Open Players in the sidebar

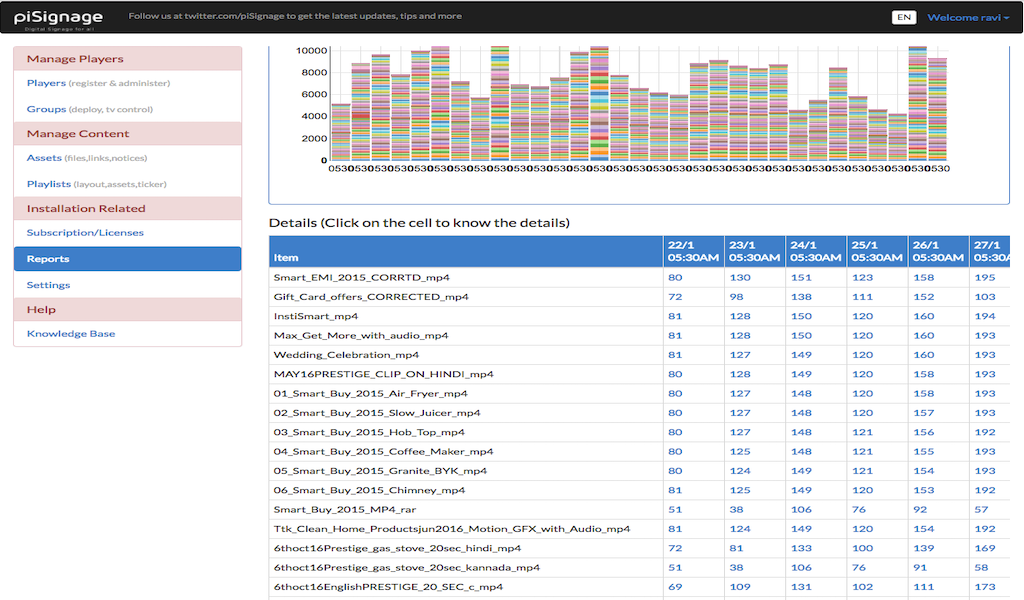pos(46,83)
